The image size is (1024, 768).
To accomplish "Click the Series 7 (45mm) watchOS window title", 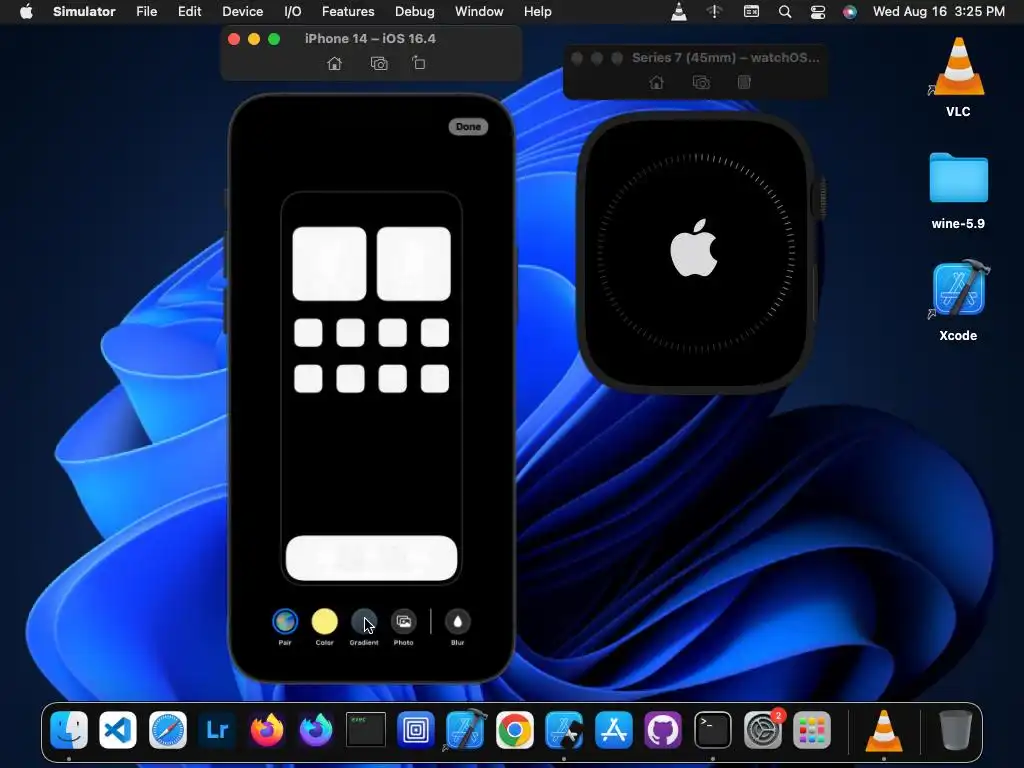I will coord(726,57).
